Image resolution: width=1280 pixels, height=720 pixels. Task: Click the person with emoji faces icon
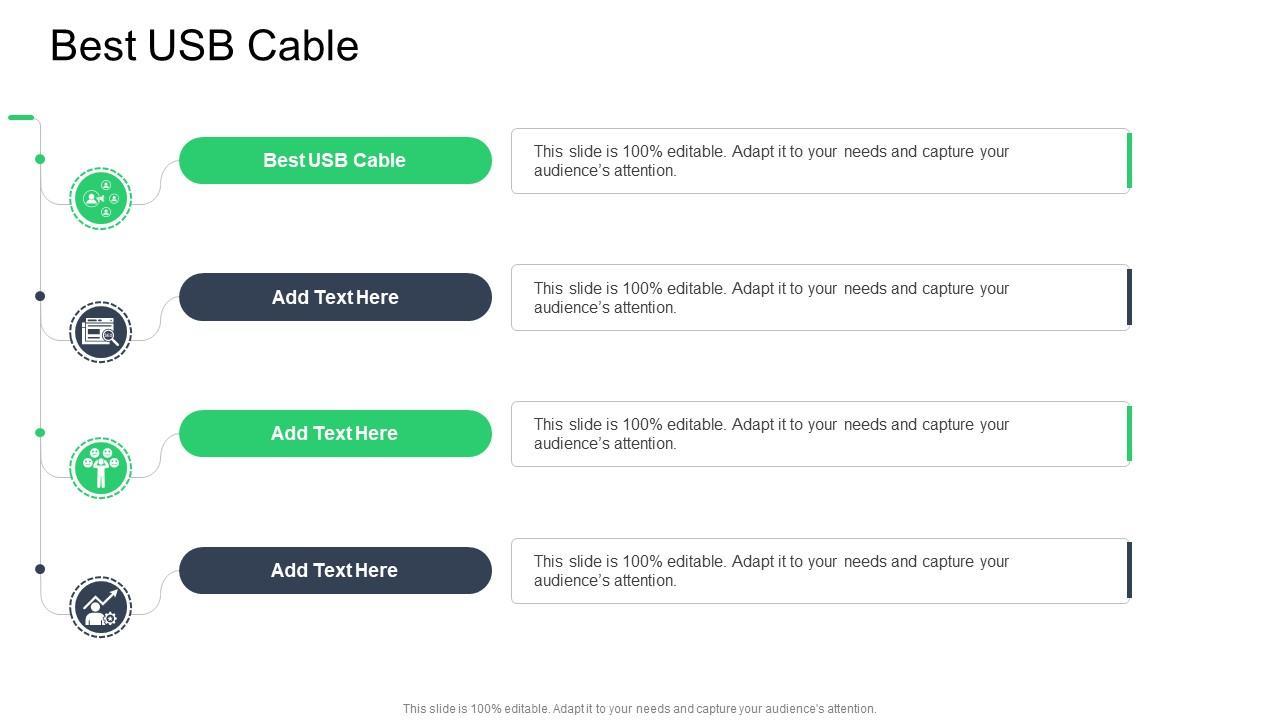(101, 468)
